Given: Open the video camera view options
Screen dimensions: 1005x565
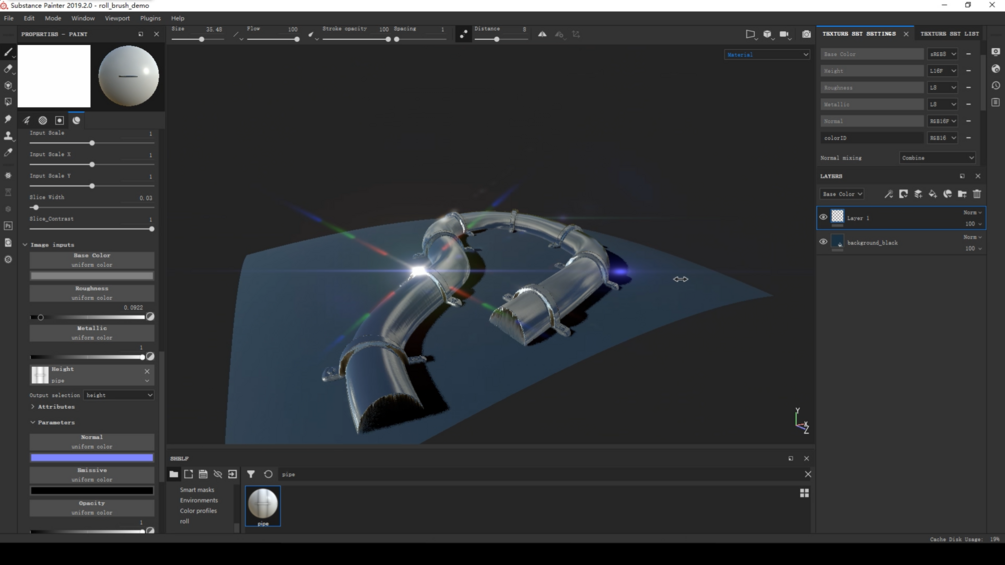Looking at the screenshot, I should pos(784,34).
